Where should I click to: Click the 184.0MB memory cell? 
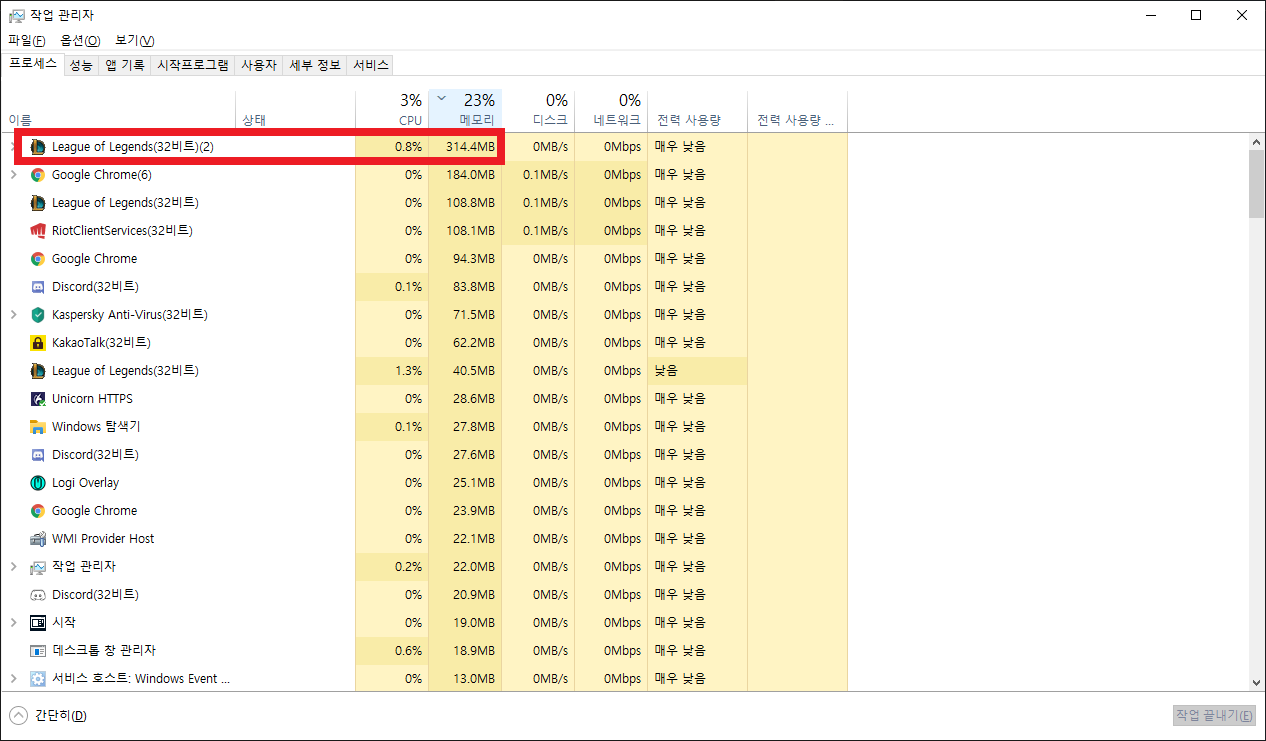(465, 175)
